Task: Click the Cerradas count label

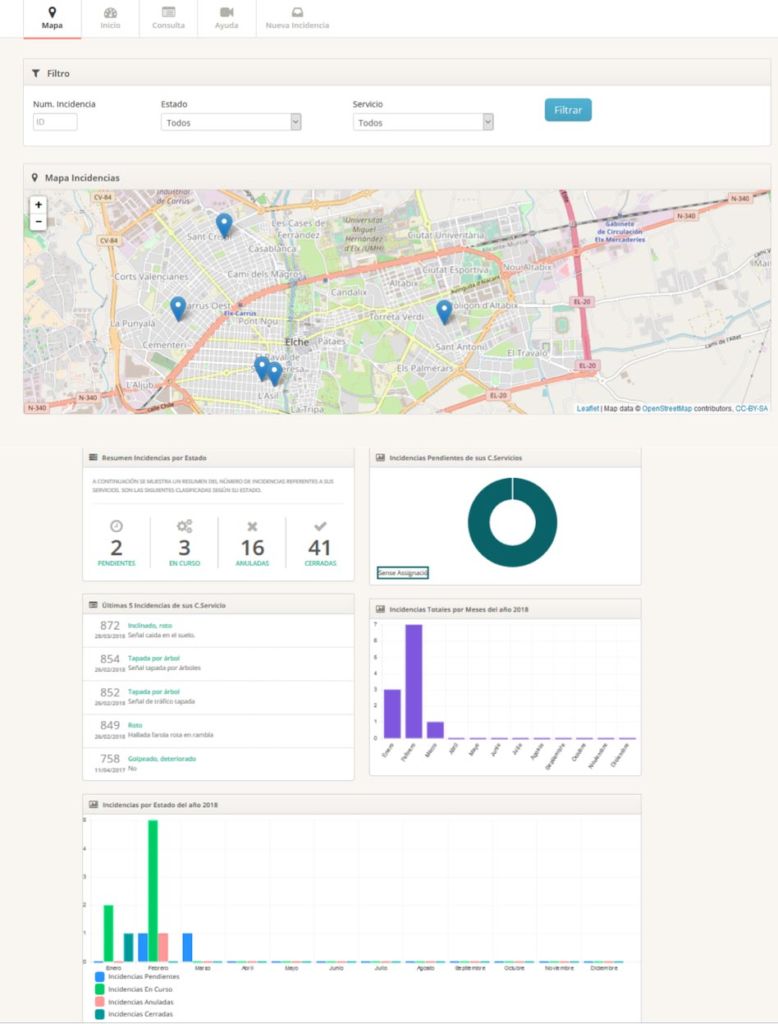Action: pyautogui.click(x=320, y=563)
